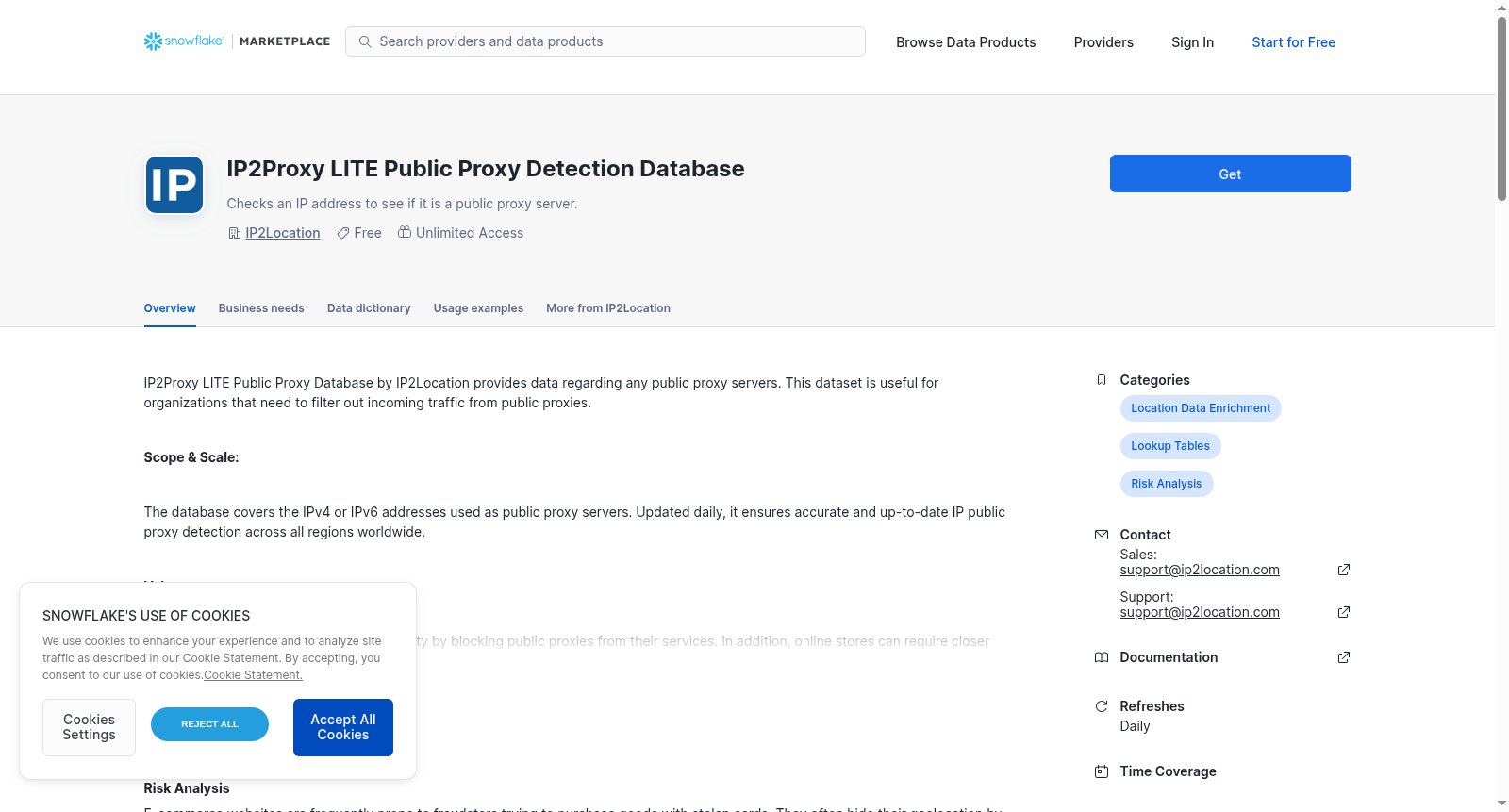Viewport: 1509px width, 812px height.
Task: Click the Contact heading
Action: 1145,535
